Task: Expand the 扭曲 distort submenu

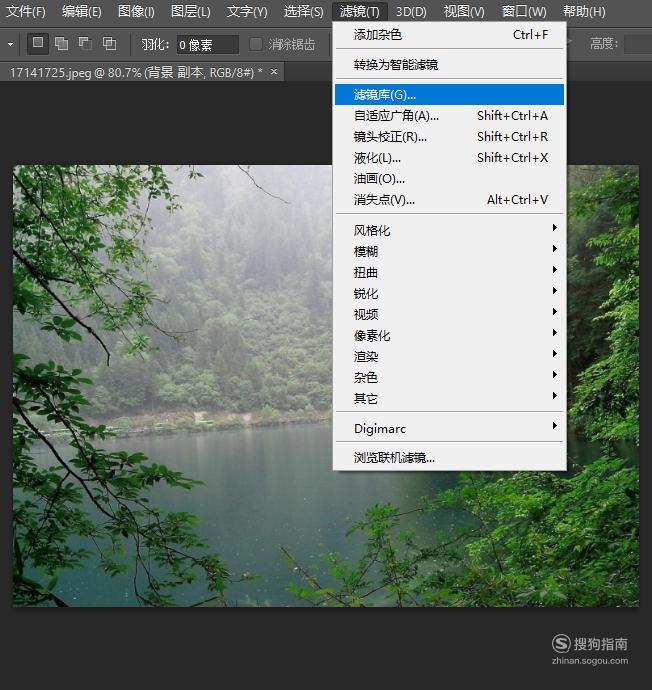Action: (449, 272)
